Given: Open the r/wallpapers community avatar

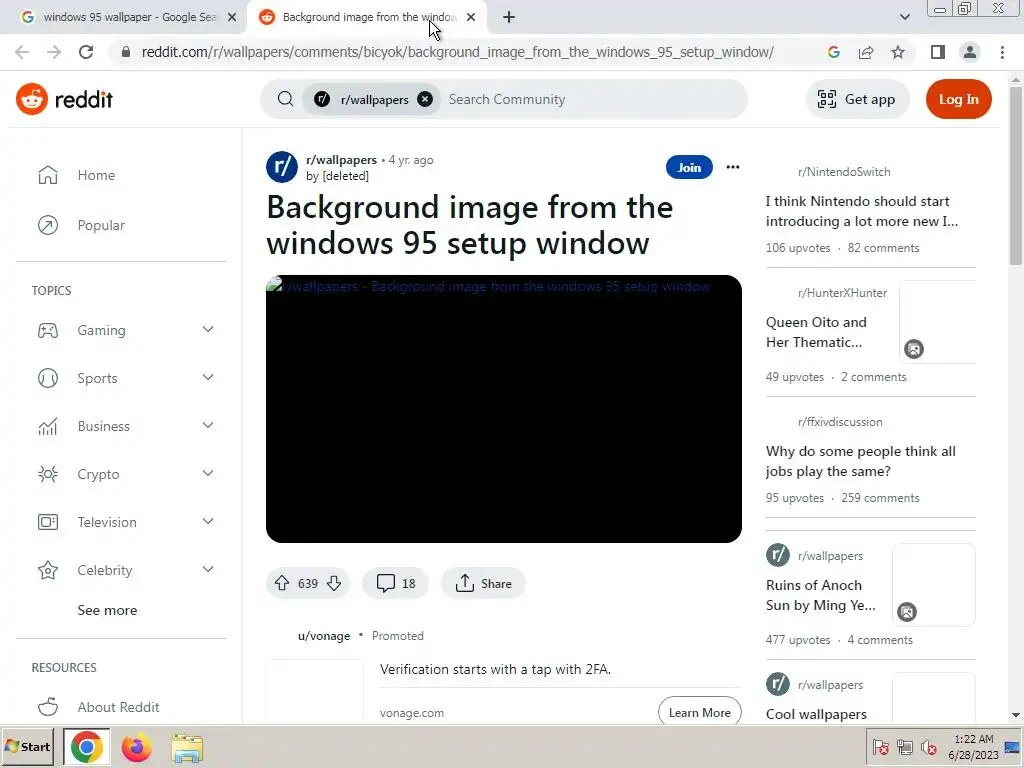Looking at the screenshot, I should [282, 167].
